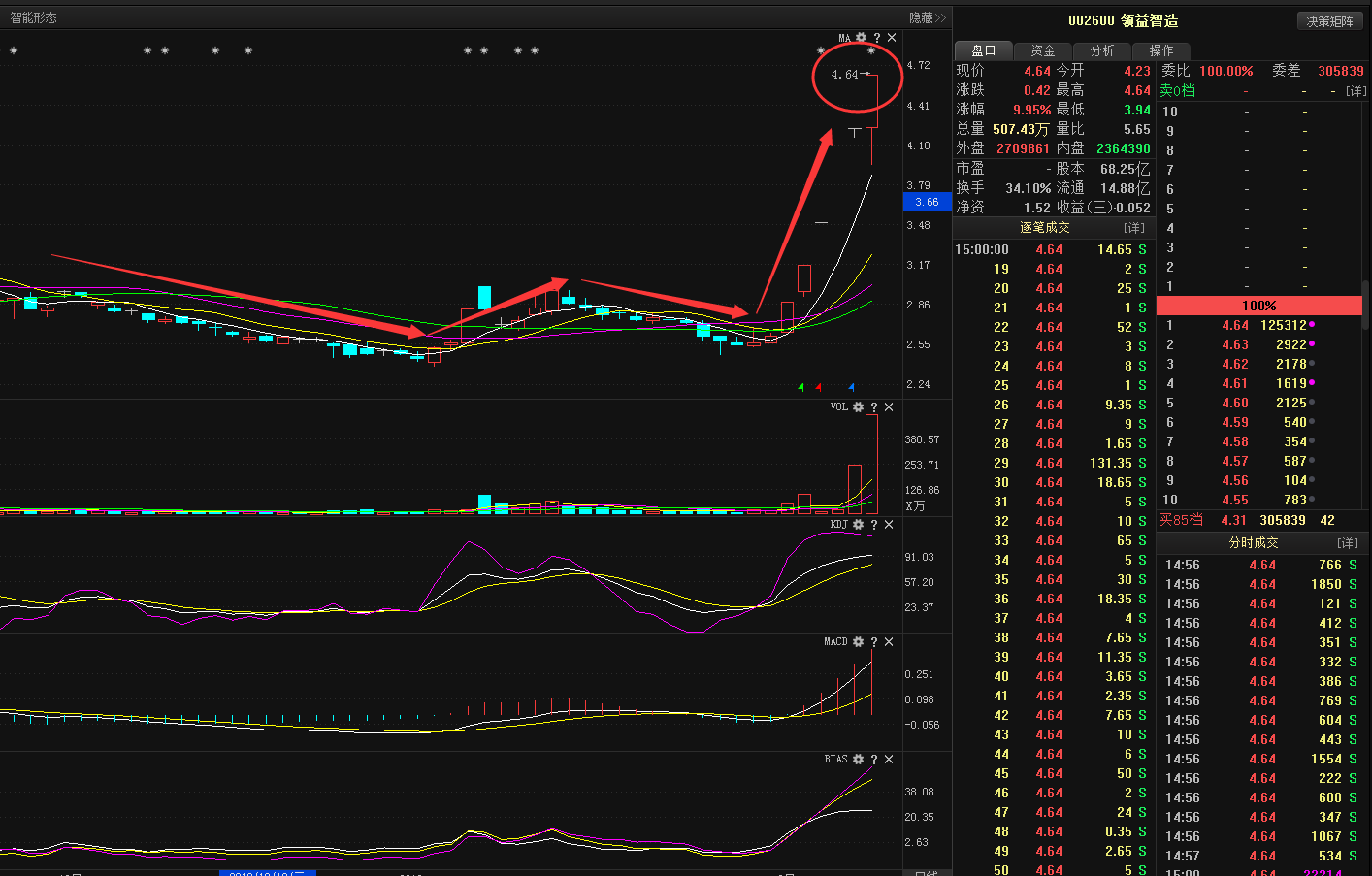
Task: Open the 决策矩阵 decision matrix
Action: pyautogui.click(x=1329, y=21)
